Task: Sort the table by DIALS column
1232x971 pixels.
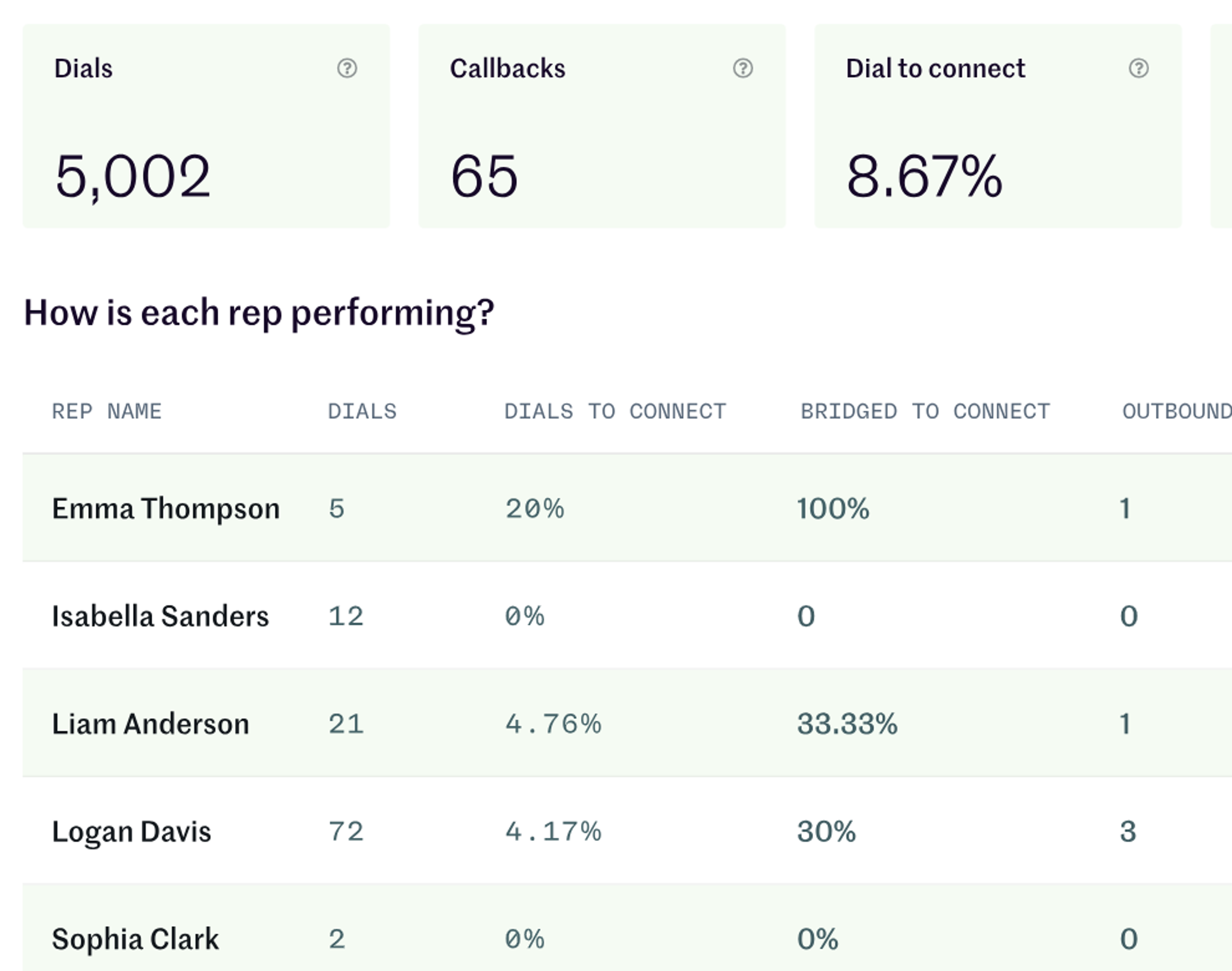Action: [x=363, y=411]
